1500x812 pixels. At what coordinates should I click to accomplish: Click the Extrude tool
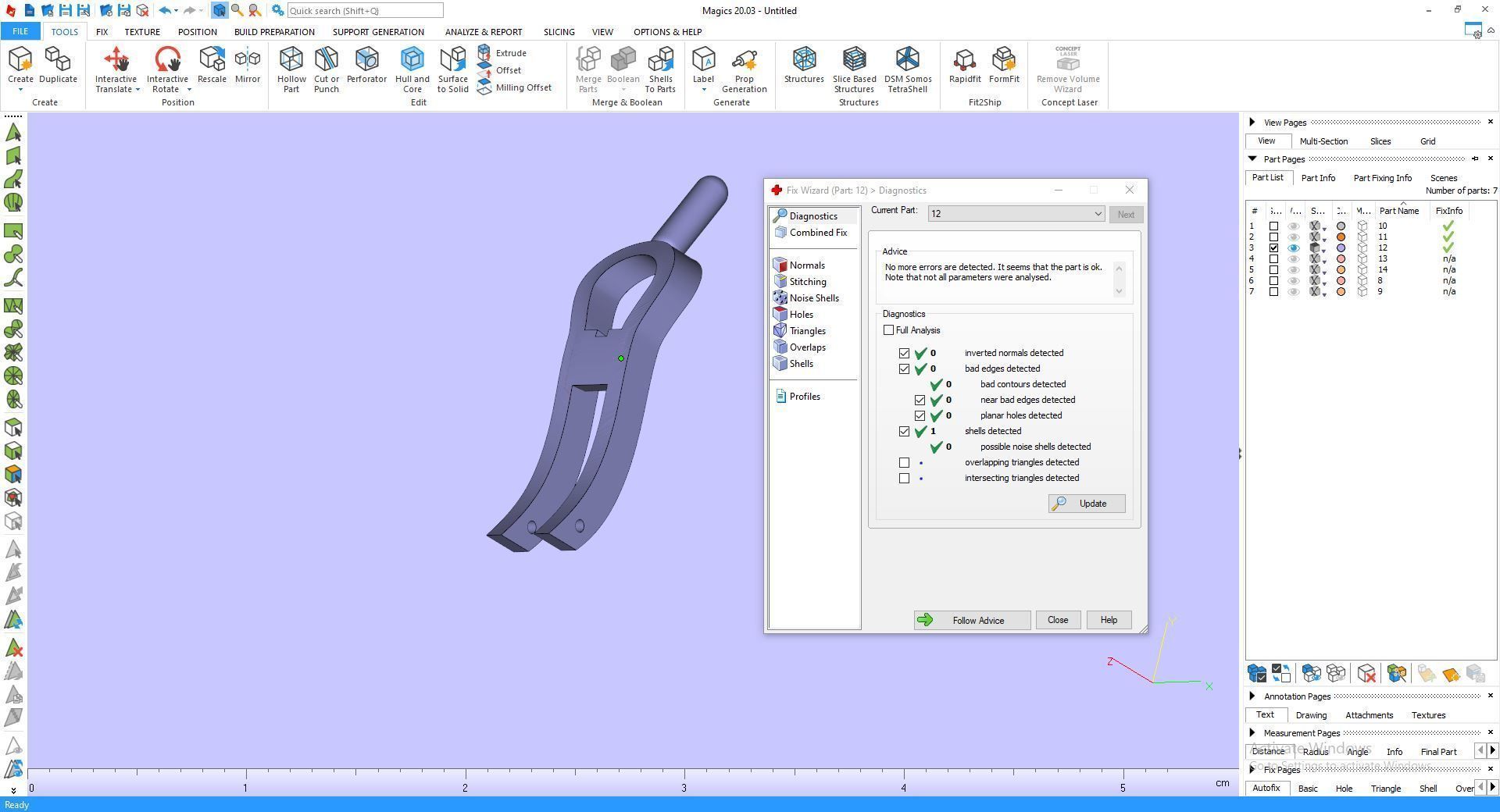502,53
